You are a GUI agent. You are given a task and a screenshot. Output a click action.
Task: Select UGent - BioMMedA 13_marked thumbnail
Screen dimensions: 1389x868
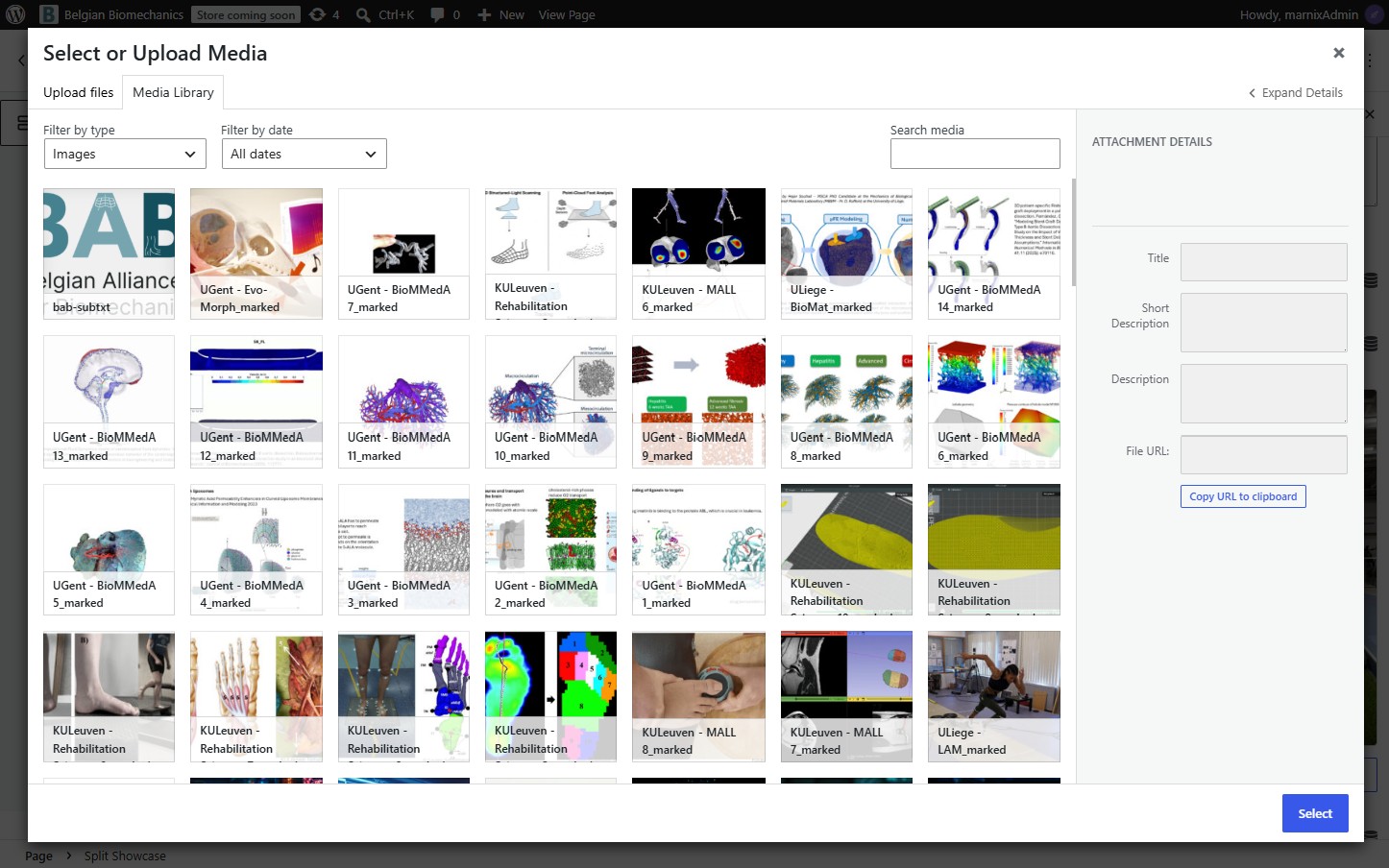click(110, 401)
